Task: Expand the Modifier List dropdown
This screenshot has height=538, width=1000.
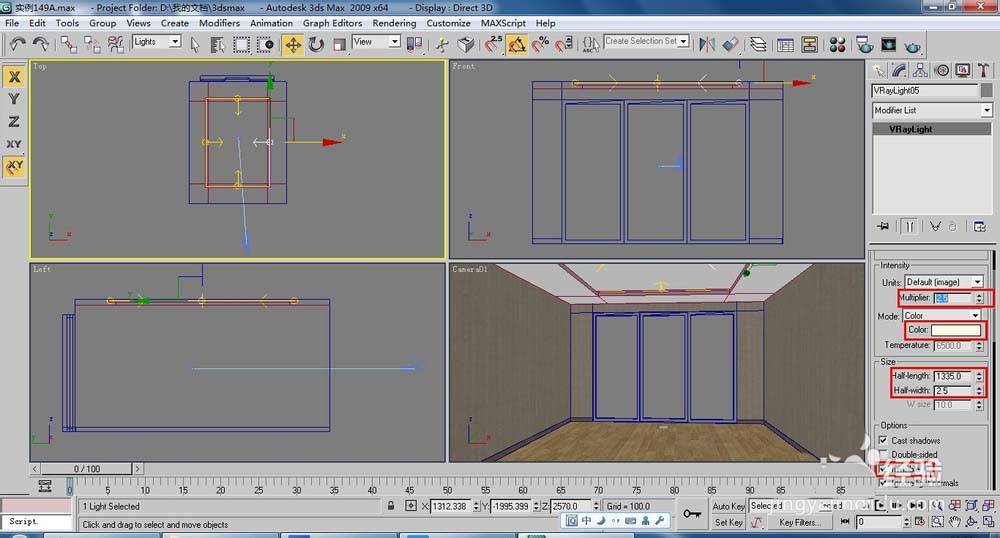Action: click(932, 110)
